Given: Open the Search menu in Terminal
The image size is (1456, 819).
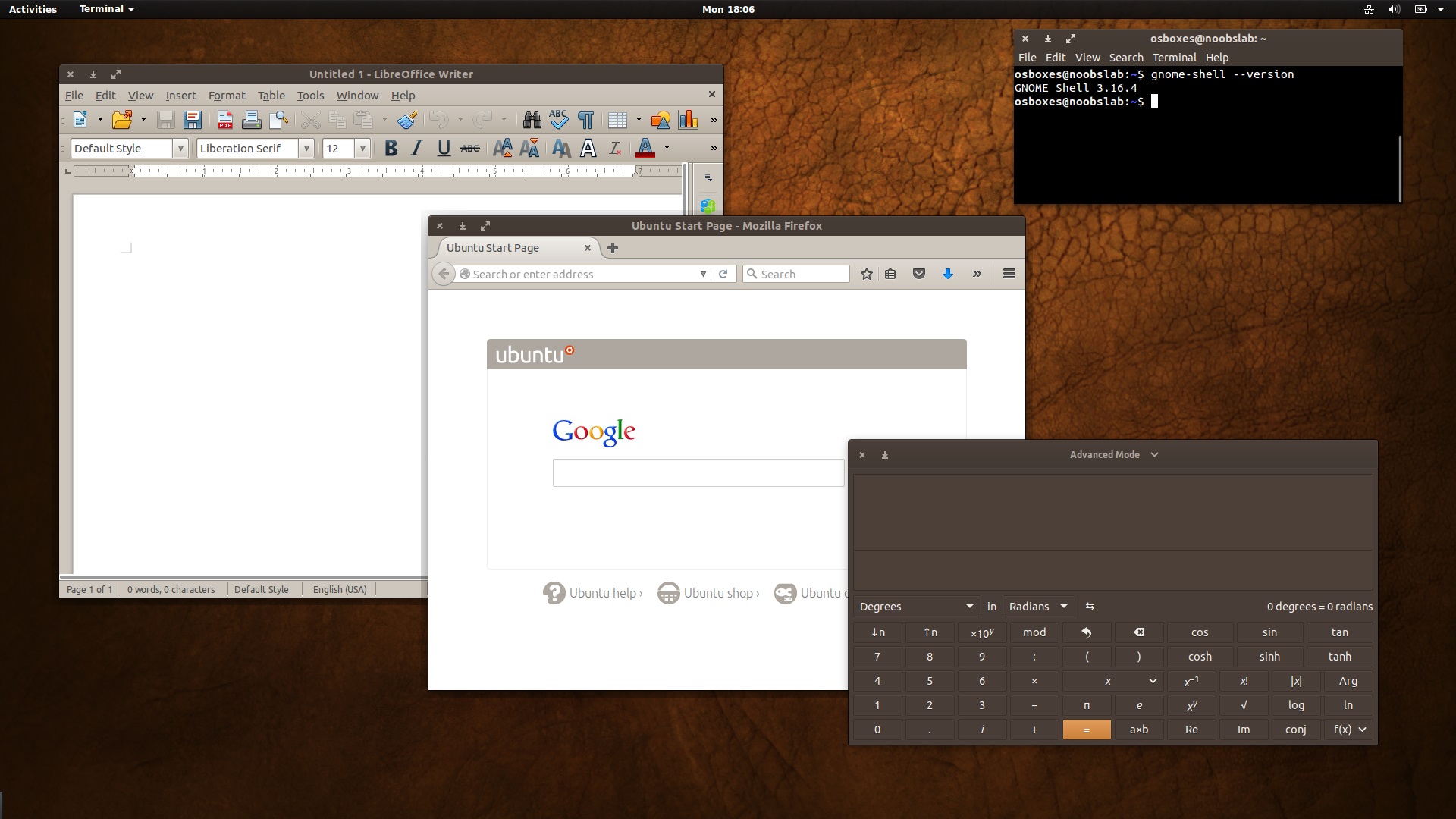Looking at the screenshot, I should [1125, 57].
